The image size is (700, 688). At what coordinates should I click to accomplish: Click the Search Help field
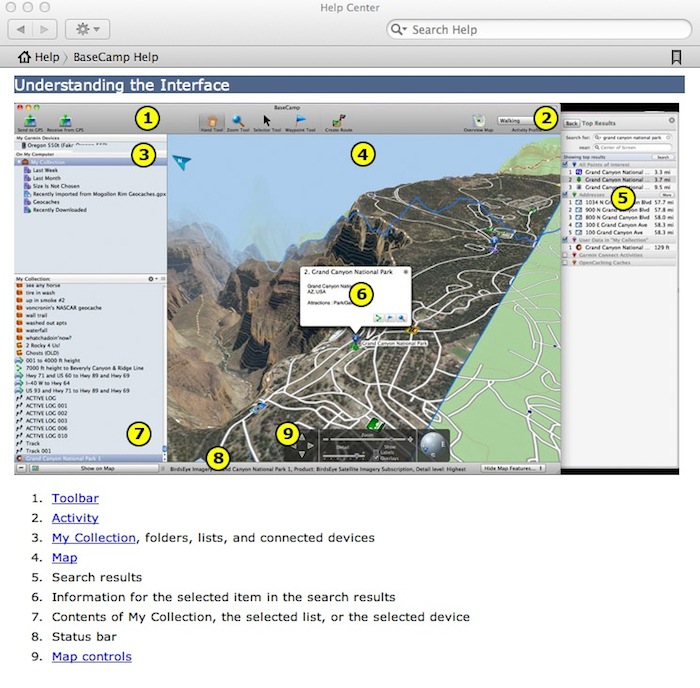coord(539,29)
